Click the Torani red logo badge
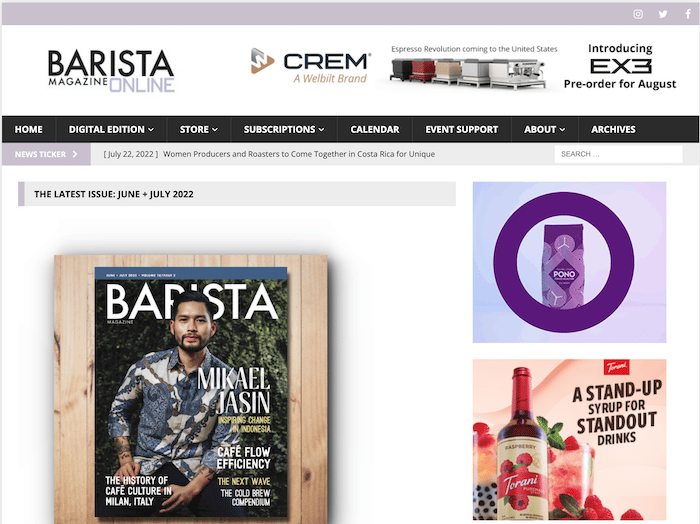700x524 pixels. pyautogui.click(x=617, y=367)
